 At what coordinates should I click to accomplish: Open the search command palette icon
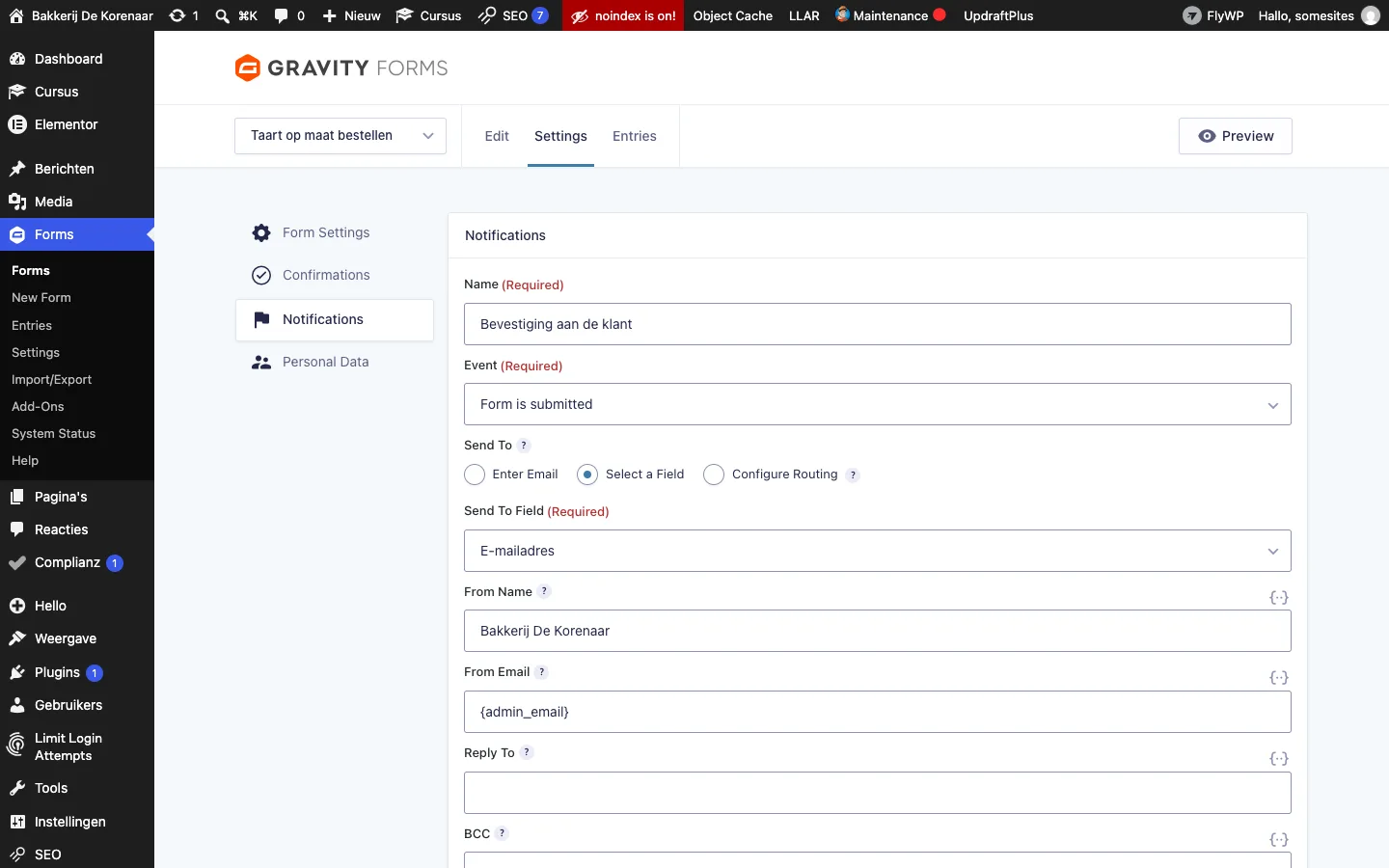point(235,15)
